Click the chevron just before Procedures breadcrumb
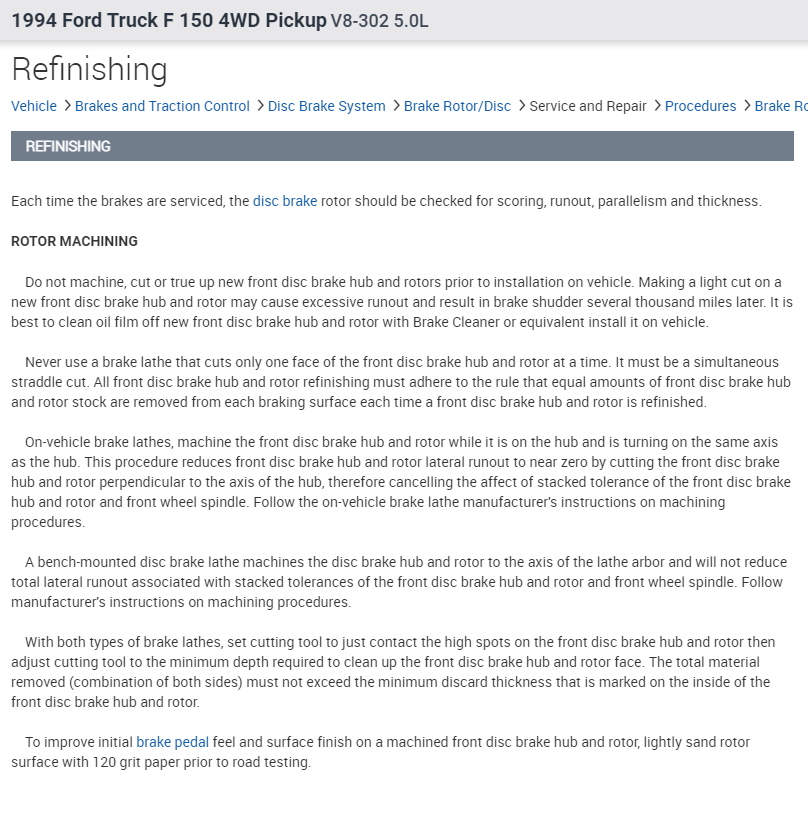The image size is (808, 820). 656,106
